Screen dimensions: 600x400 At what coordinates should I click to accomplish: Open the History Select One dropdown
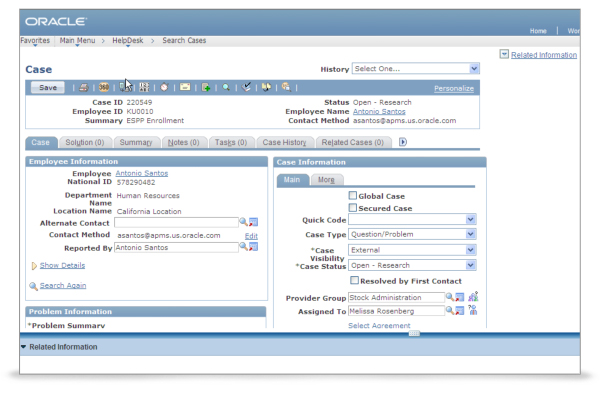pyautogui.click(x=416, y=69)
